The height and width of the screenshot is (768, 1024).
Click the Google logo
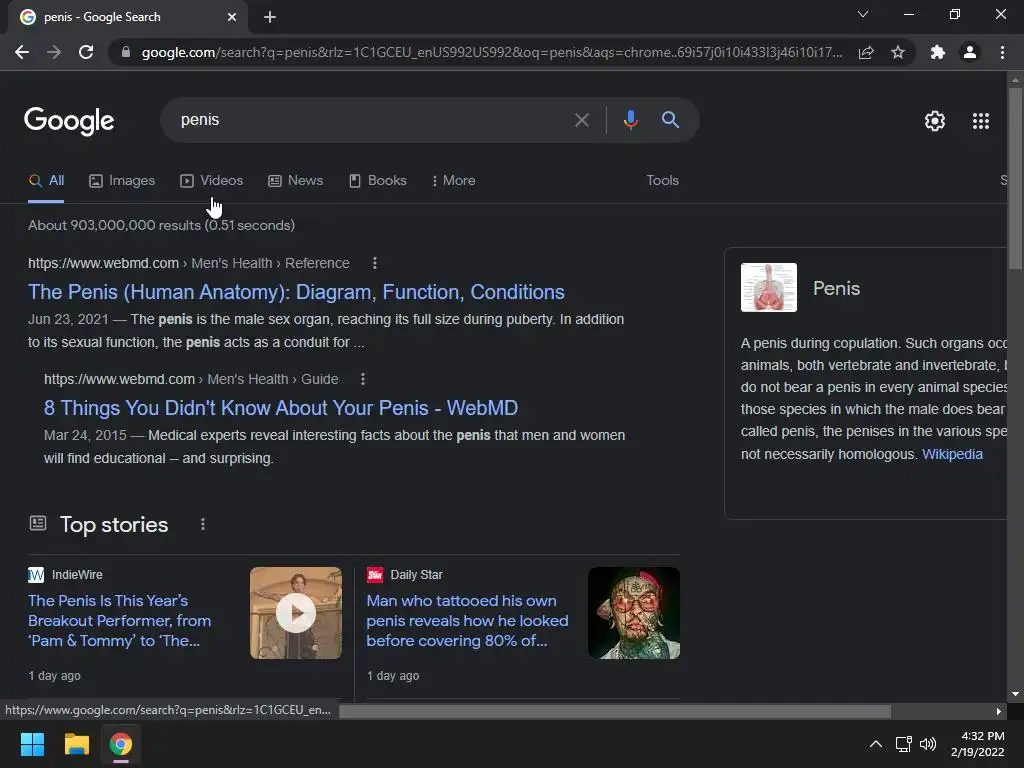(x=69, y=121)
